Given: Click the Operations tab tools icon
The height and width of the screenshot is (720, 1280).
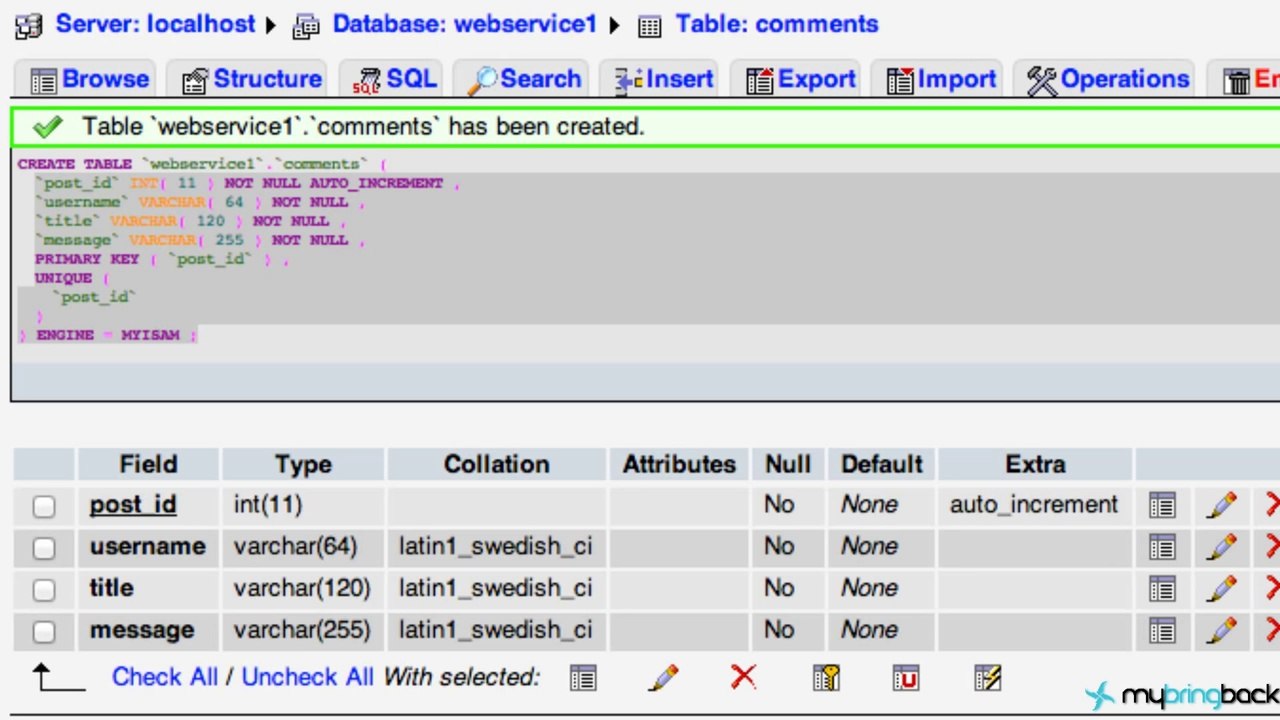Looking at the screenshot, I should click(x=1041, y=81).
